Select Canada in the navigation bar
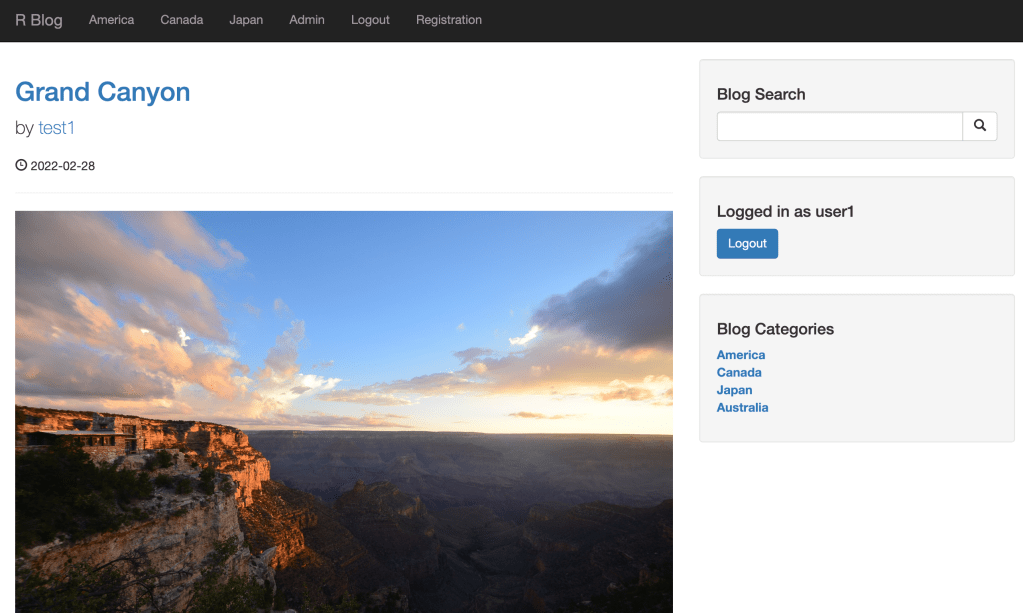The width and height of the screenshot is (1023, 613). pos(181,19)
